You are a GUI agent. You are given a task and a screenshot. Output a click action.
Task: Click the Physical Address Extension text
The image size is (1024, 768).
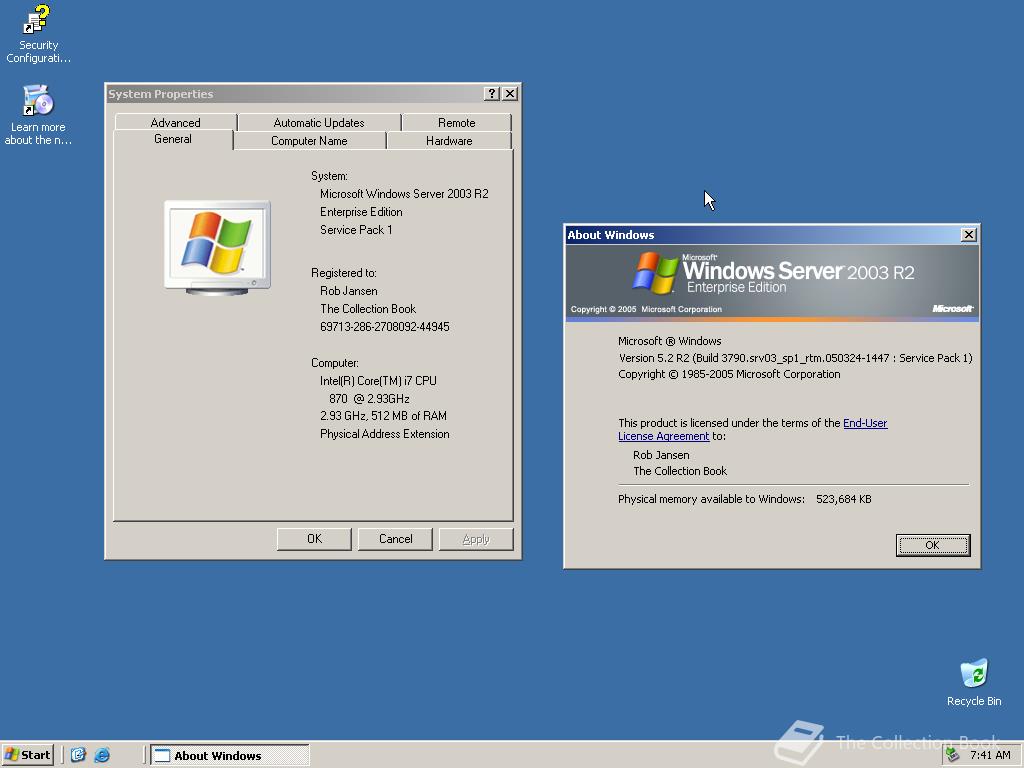pos(385,434)
